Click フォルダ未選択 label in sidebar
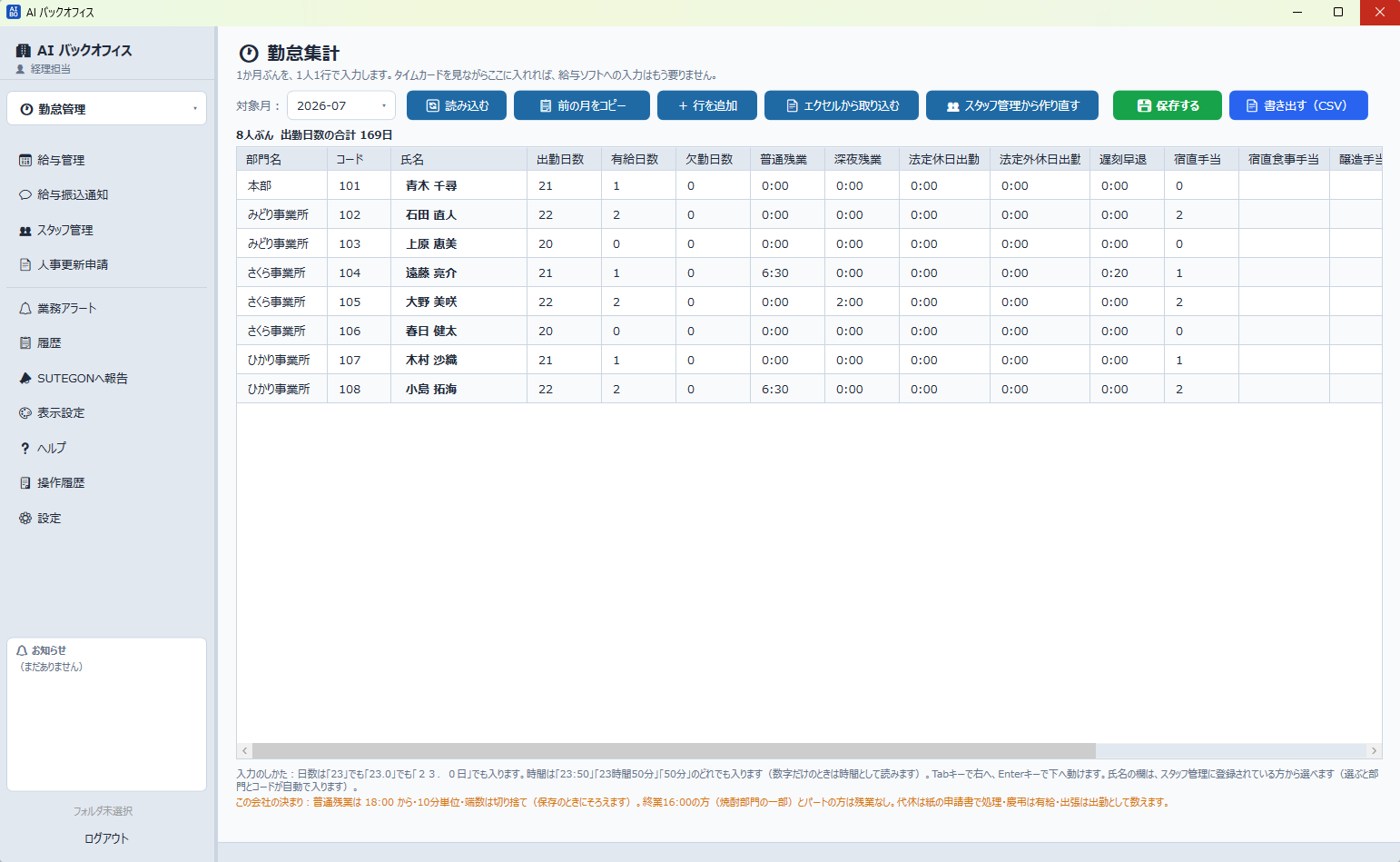This screenshot has width=1400, height=862. click(x=104, y=811)
